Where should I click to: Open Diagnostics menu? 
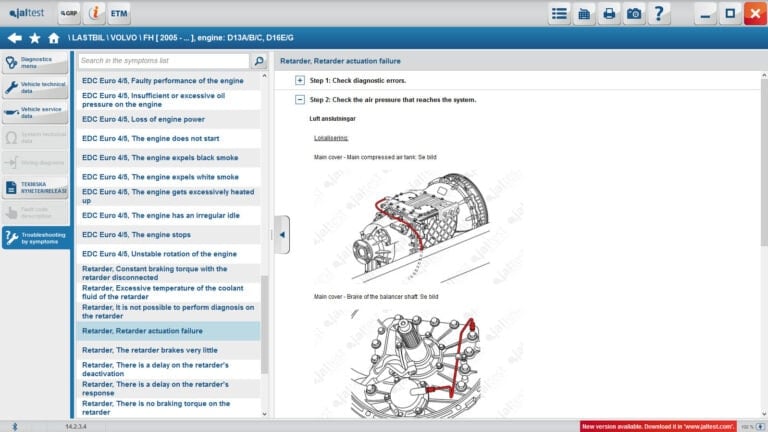(35, 63)
